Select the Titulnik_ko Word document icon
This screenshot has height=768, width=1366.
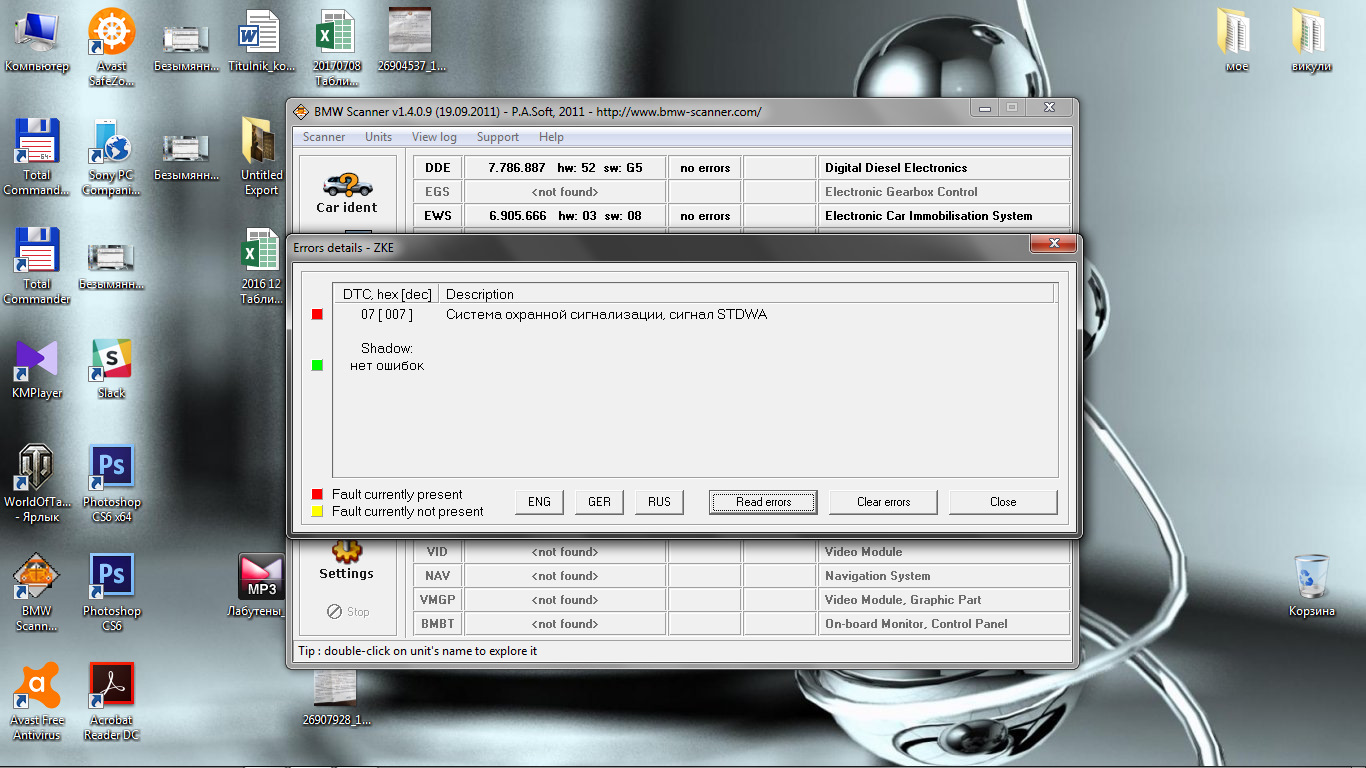[262, 42]
